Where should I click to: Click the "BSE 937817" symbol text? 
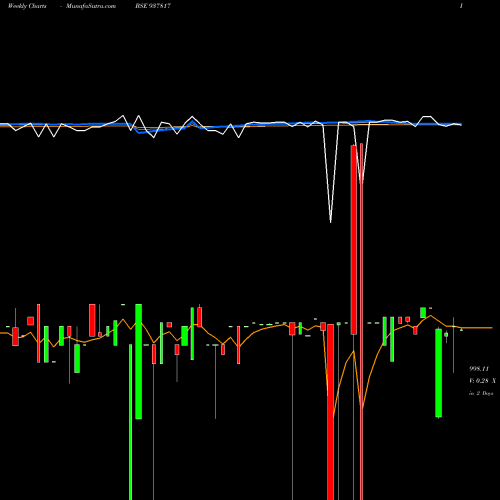coord(153,6)
